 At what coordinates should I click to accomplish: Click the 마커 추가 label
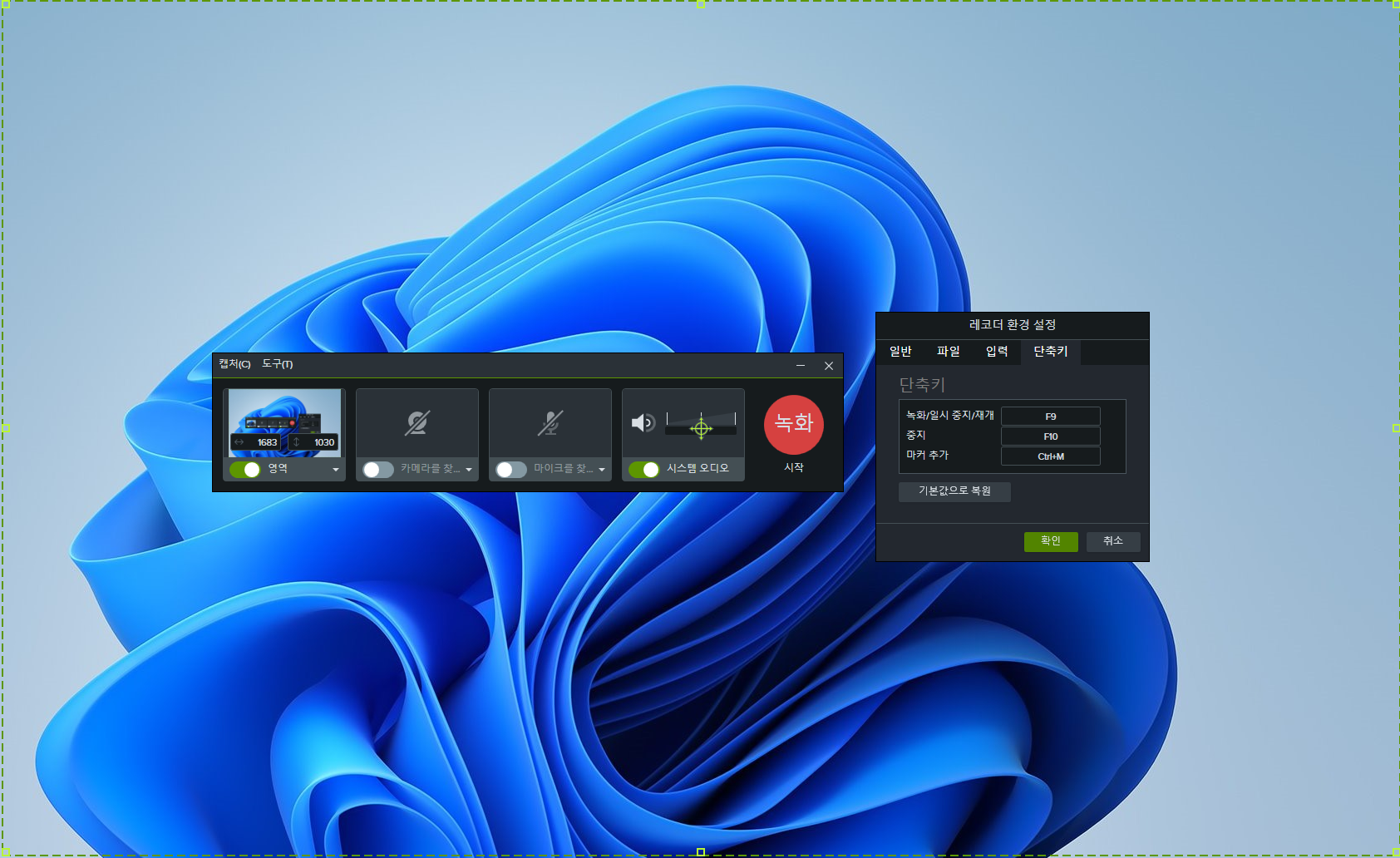[x=927, y=455]
